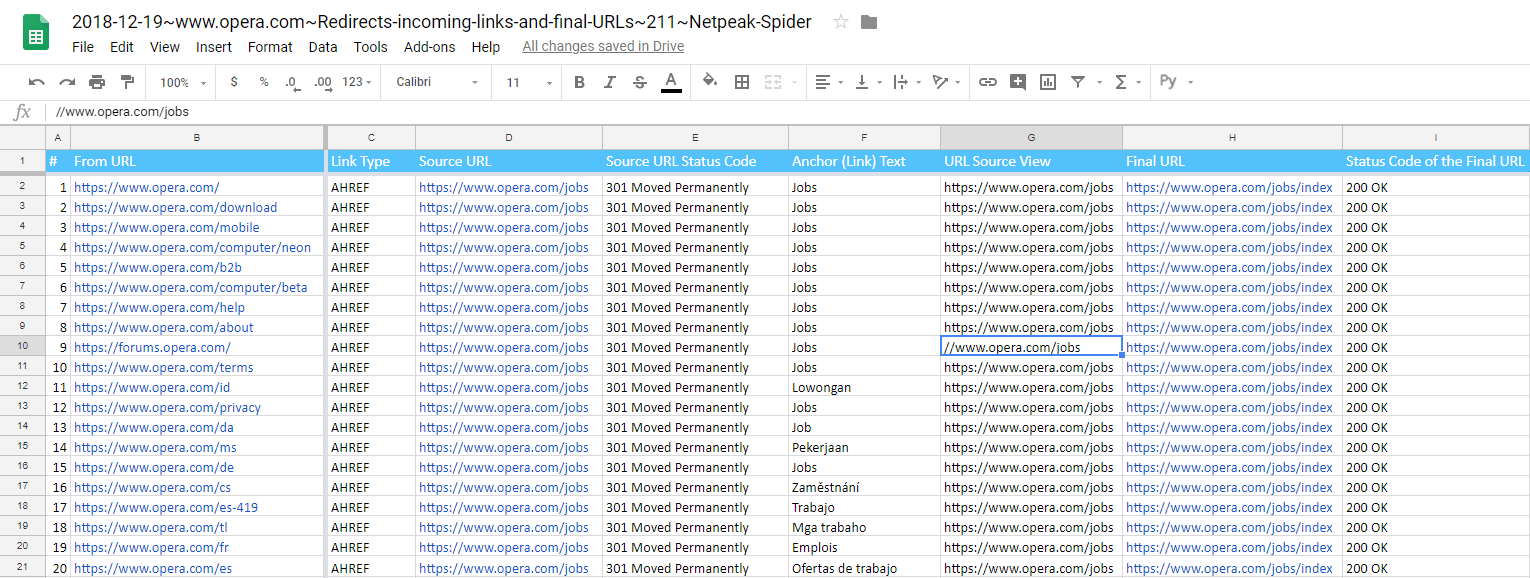The image size is (1530, 578).
Task: Activate the paint format tool
Action: click(127, 82)
